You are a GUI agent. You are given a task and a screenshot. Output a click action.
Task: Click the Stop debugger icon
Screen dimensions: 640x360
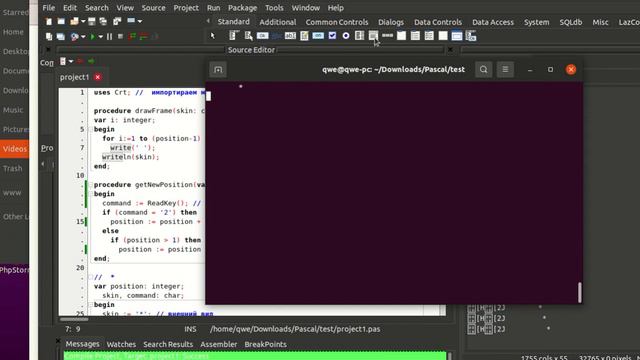click(120, 37)
